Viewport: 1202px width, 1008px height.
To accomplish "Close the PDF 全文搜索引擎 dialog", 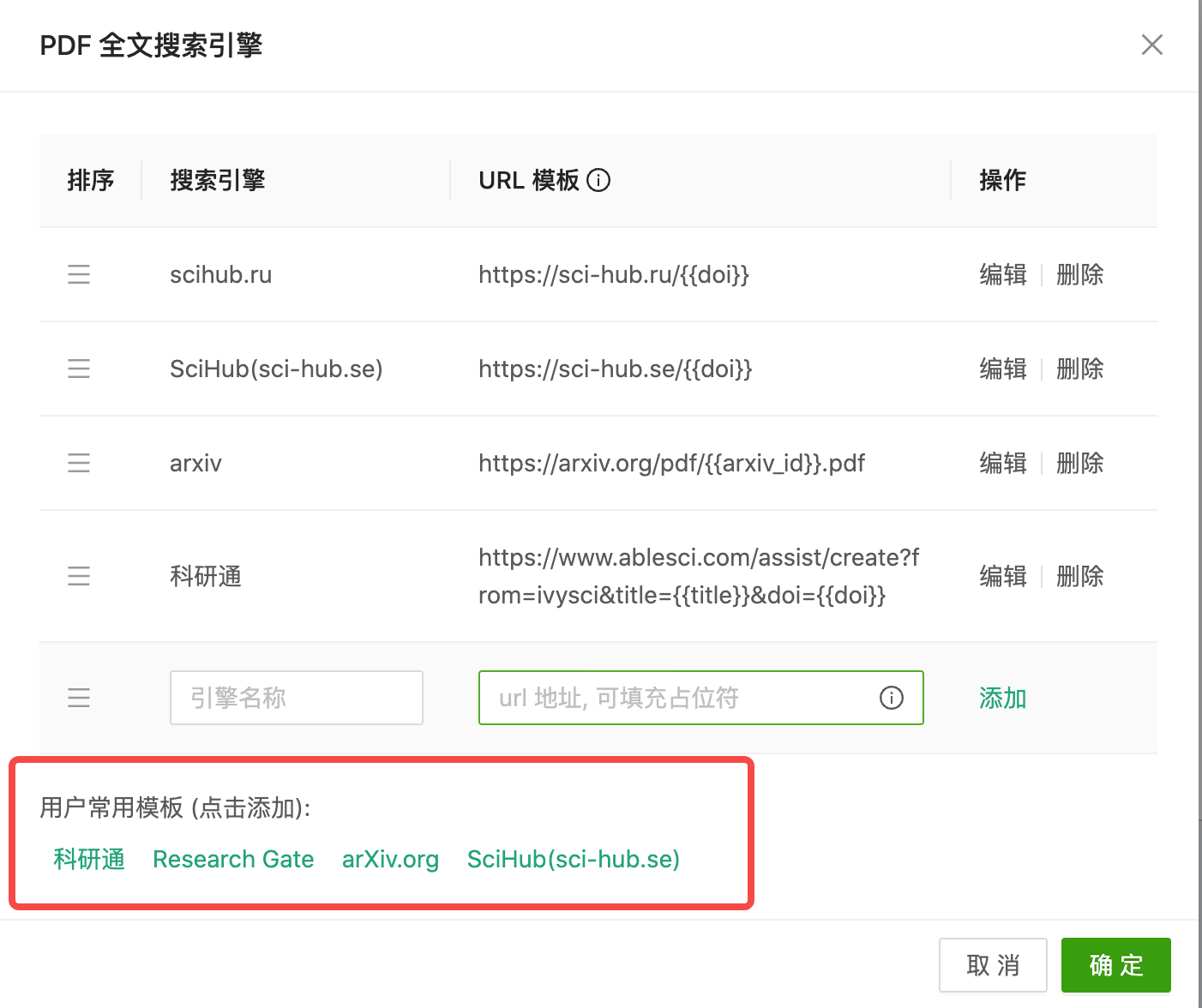I will (1152, 45).
